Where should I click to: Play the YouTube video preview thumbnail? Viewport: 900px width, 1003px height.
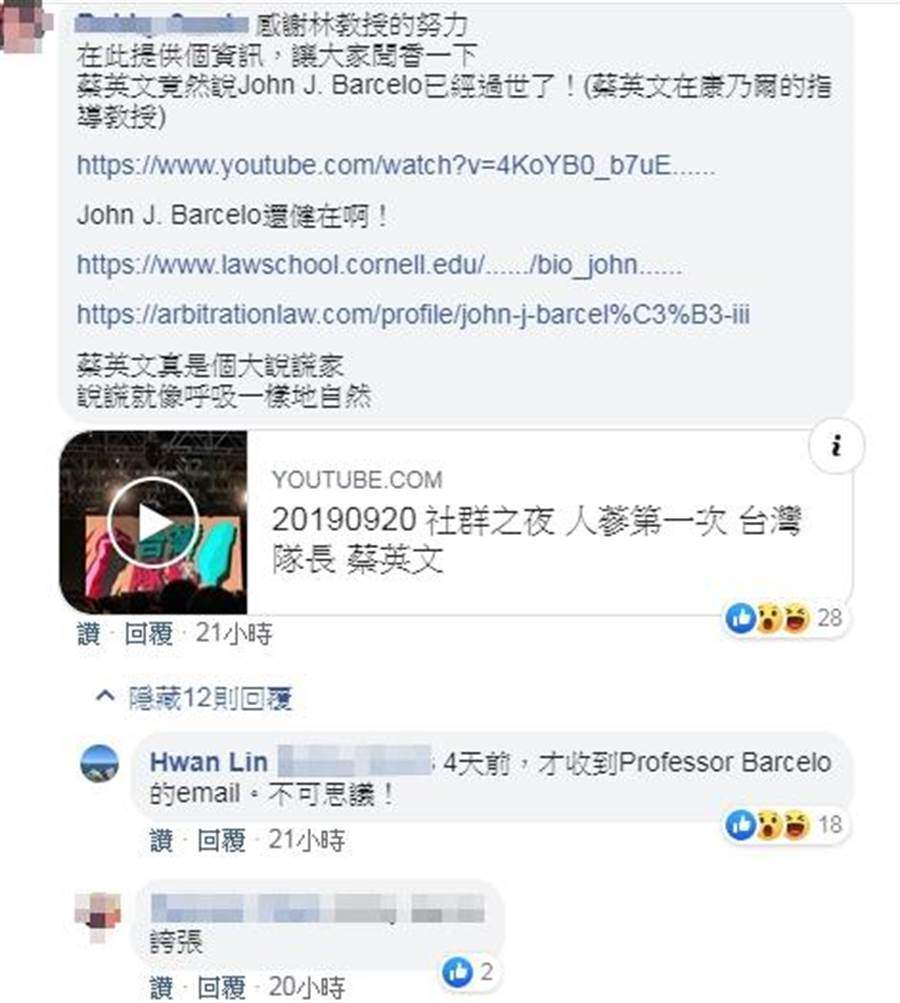tap(153, 522)
